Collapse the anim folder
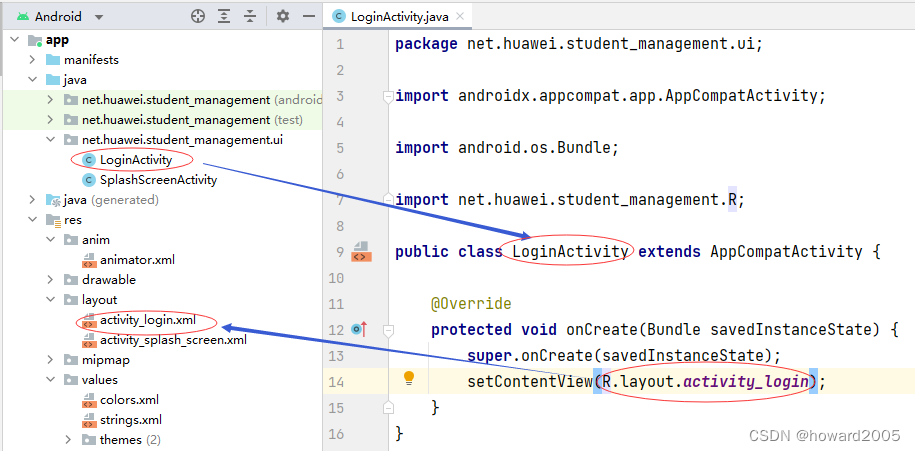915x451 pixels. coord(51,240)
